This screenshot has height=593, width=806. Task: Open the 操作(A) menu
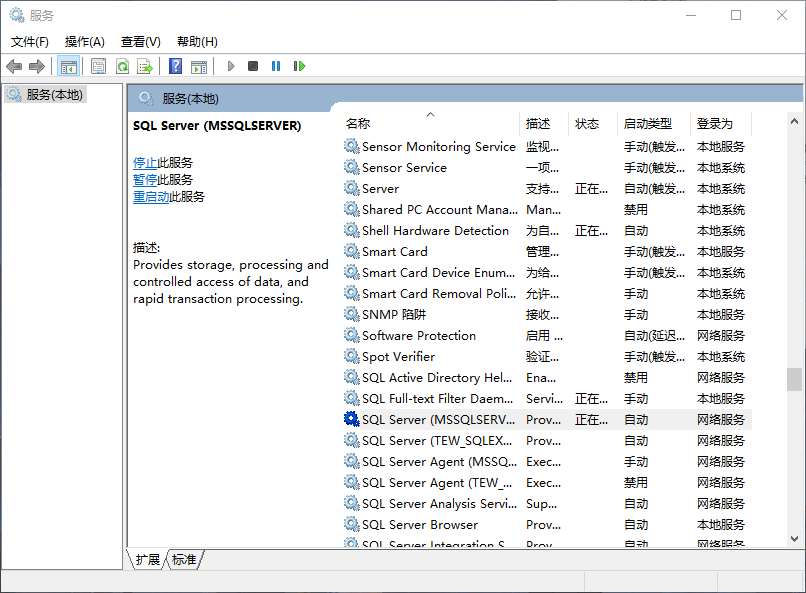tap(84, 41)
